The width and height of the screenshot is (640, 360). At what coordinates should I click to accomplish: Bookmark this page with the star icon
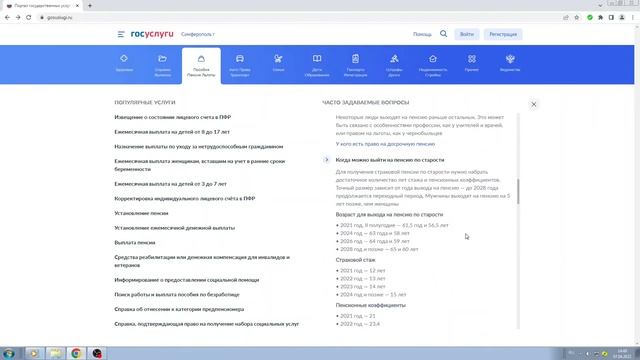pyautogui.click(x=576, y=18)
